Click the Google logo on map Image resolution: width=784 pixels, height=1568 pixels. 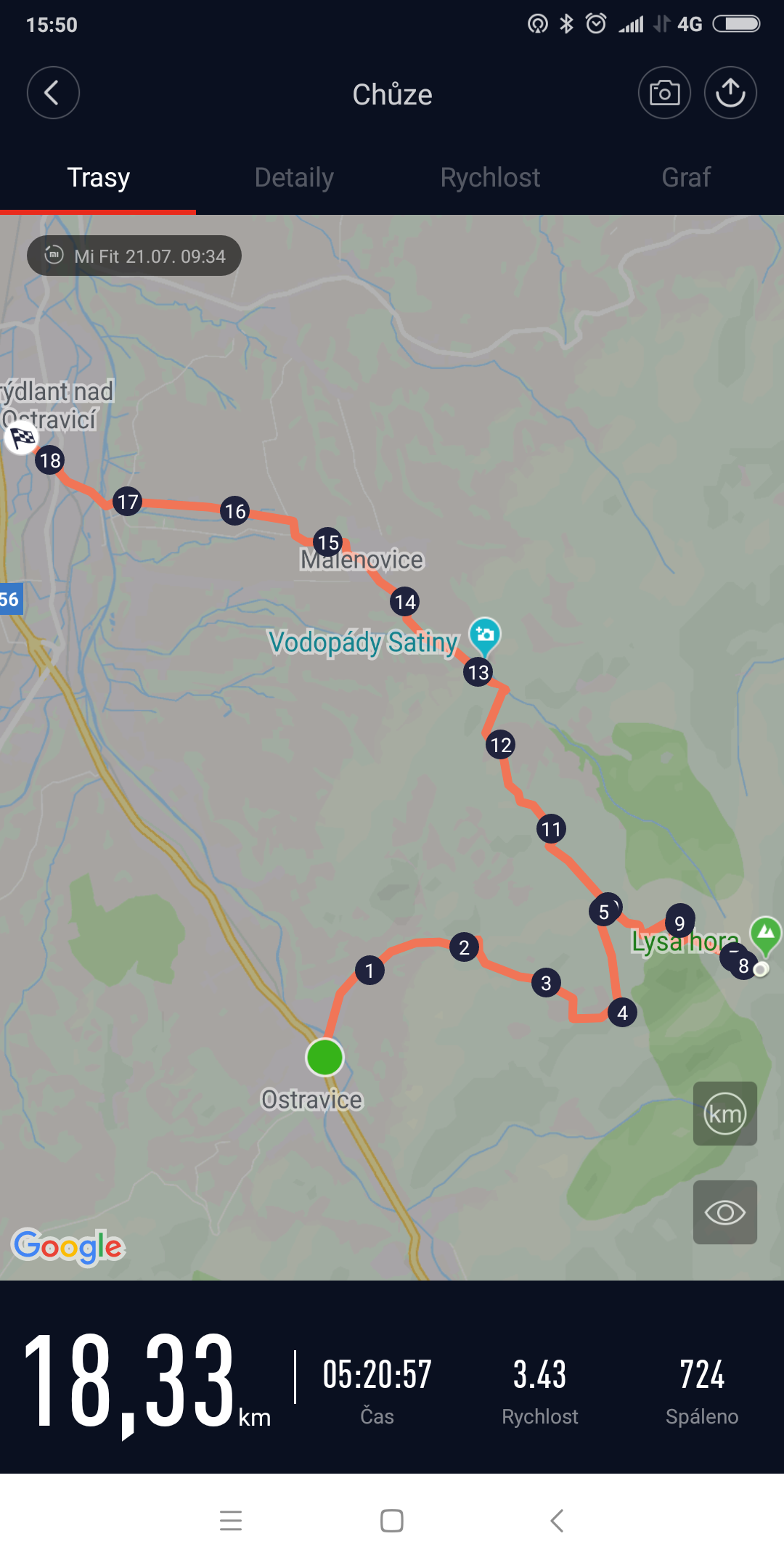pyautogui.click(x=68, y=1247)
